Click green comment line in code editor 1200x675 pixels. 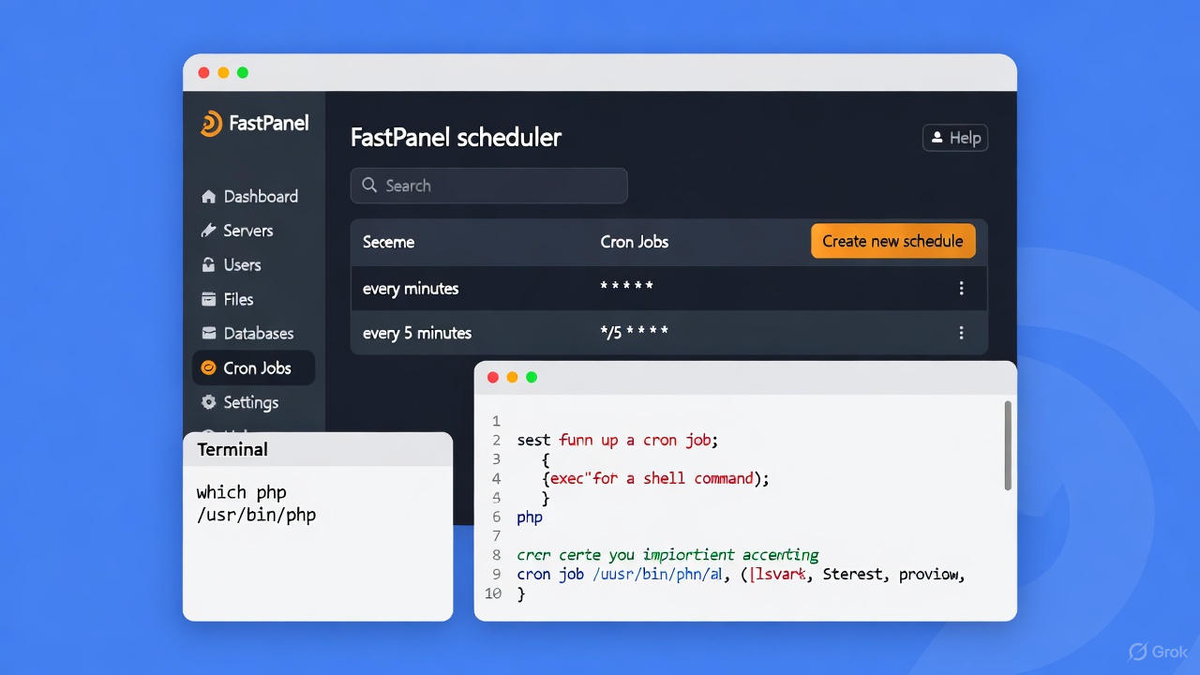click(x=668, y=555)
